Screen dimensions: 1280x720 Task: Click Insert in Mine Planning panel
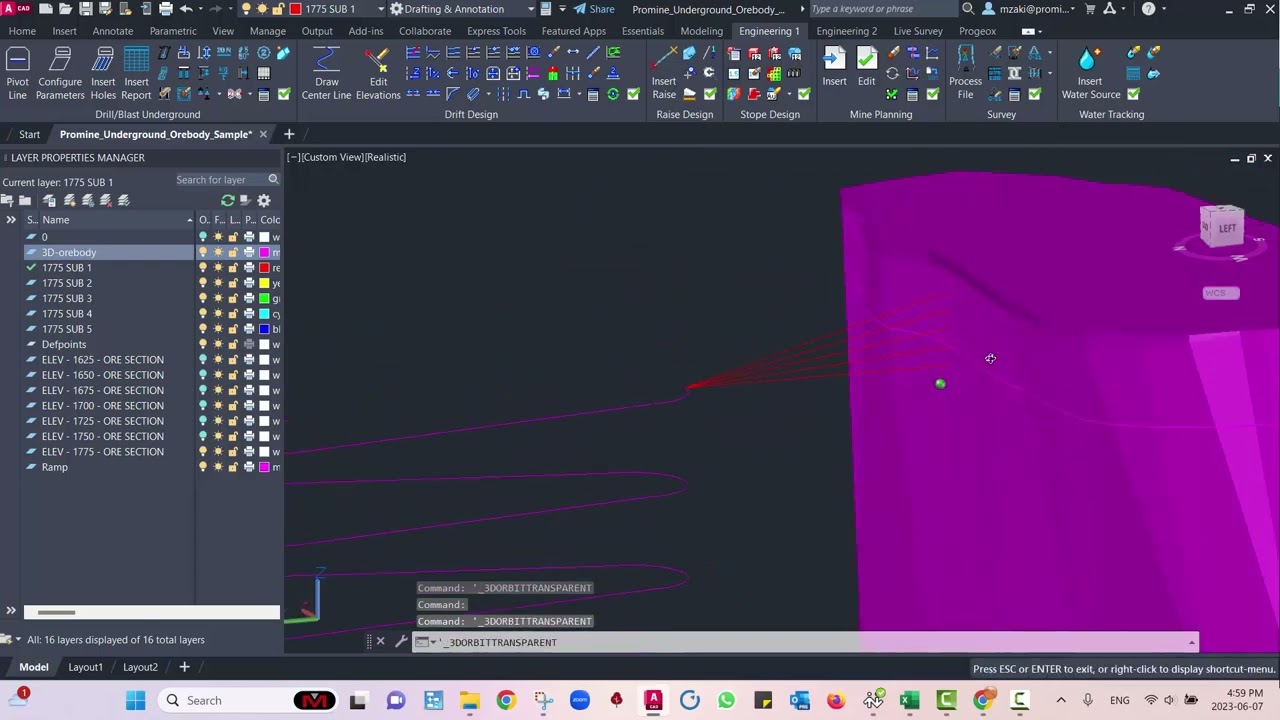click(834, 68)
